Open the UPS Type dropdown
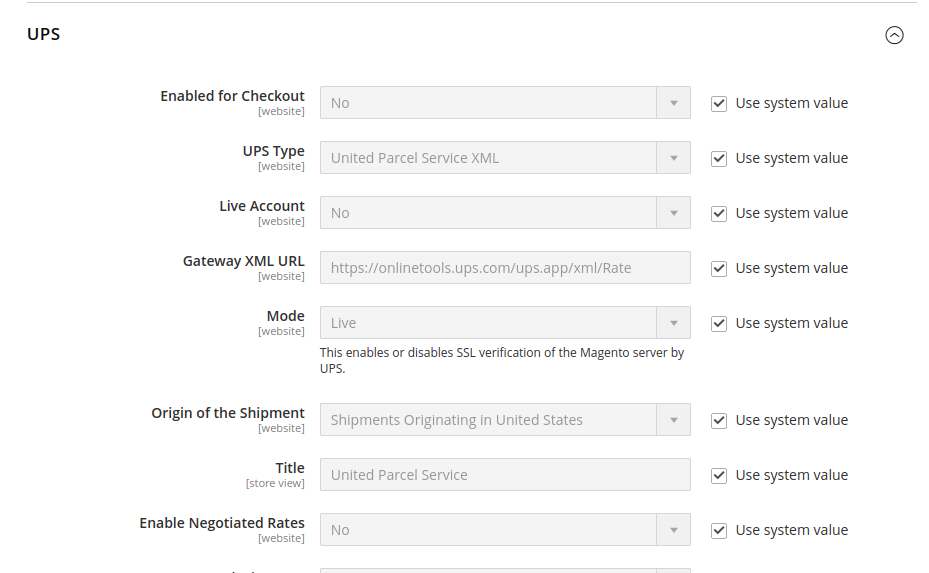This screenshot has width=929, height=573. [505, 158]
